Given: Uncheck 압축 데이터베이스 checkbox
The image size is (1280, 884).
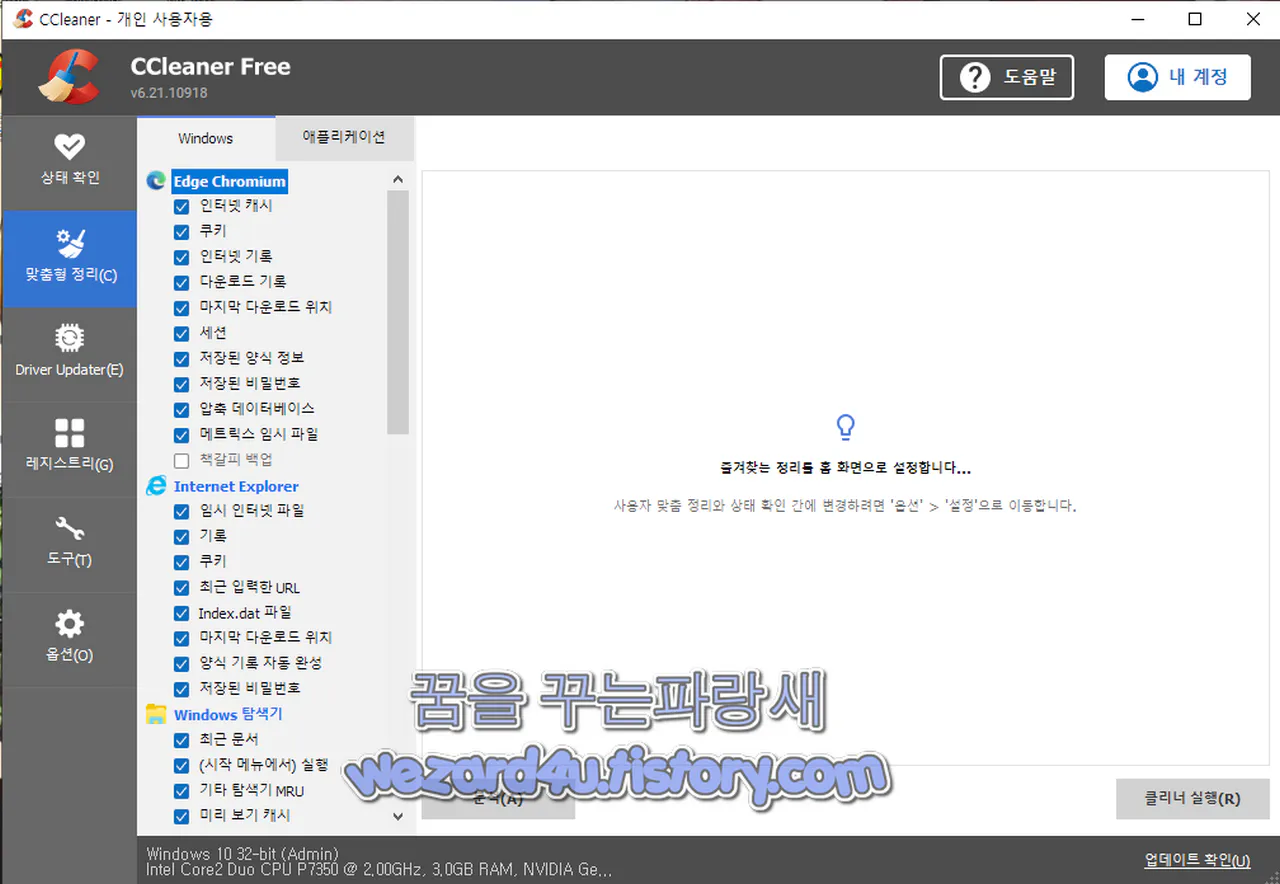Looking at the screenshot, I should 181,410.
